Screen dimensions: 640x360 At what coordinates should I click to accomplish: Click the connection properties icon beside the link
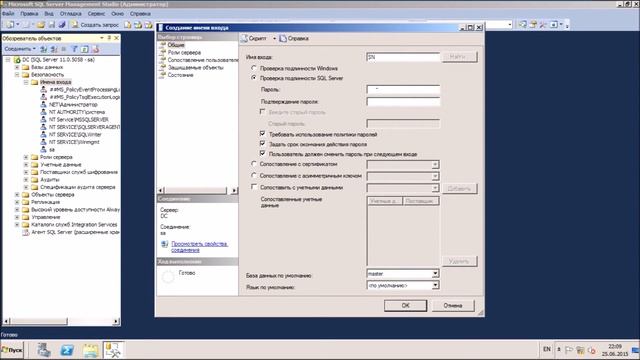coord(164,244)
